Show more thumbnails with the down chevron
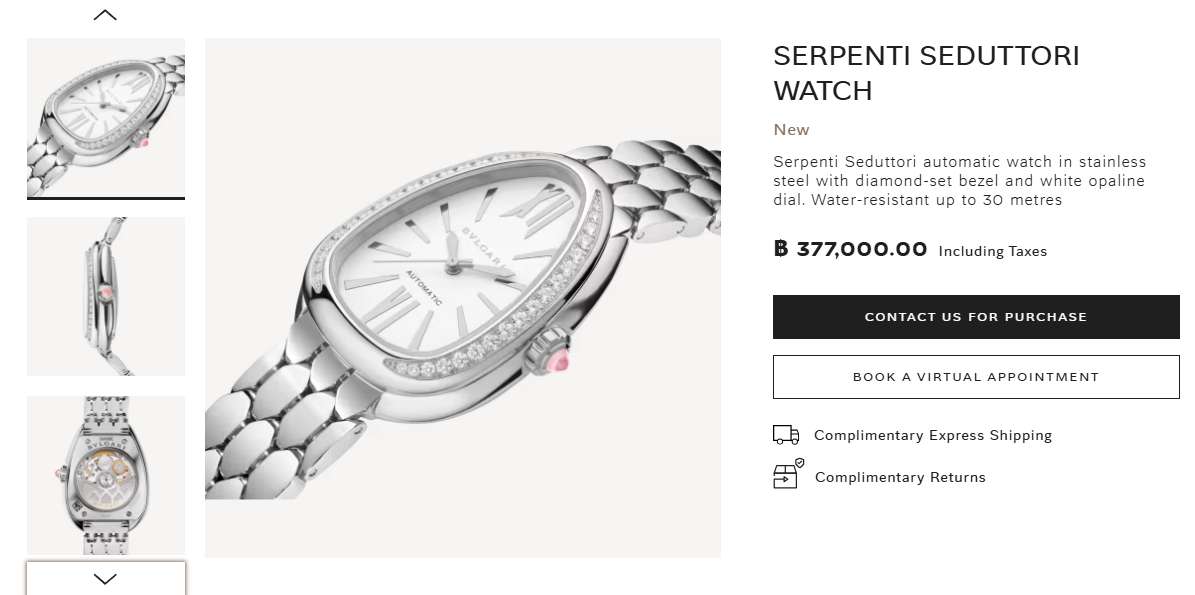Viewport: 1195px width, 595px height. [105, 578]
